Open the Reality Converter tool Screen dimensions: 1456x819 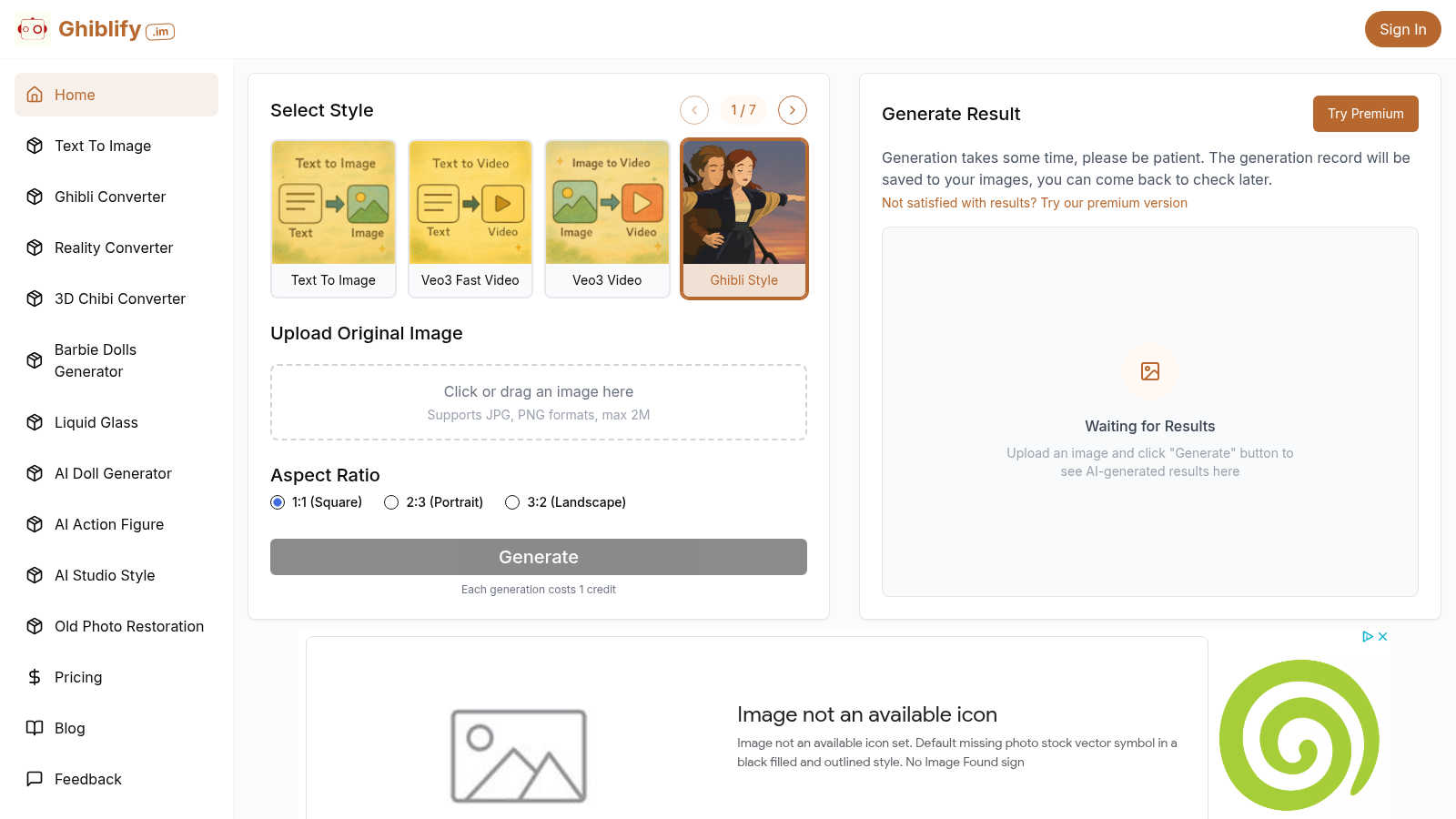point(114,248)
